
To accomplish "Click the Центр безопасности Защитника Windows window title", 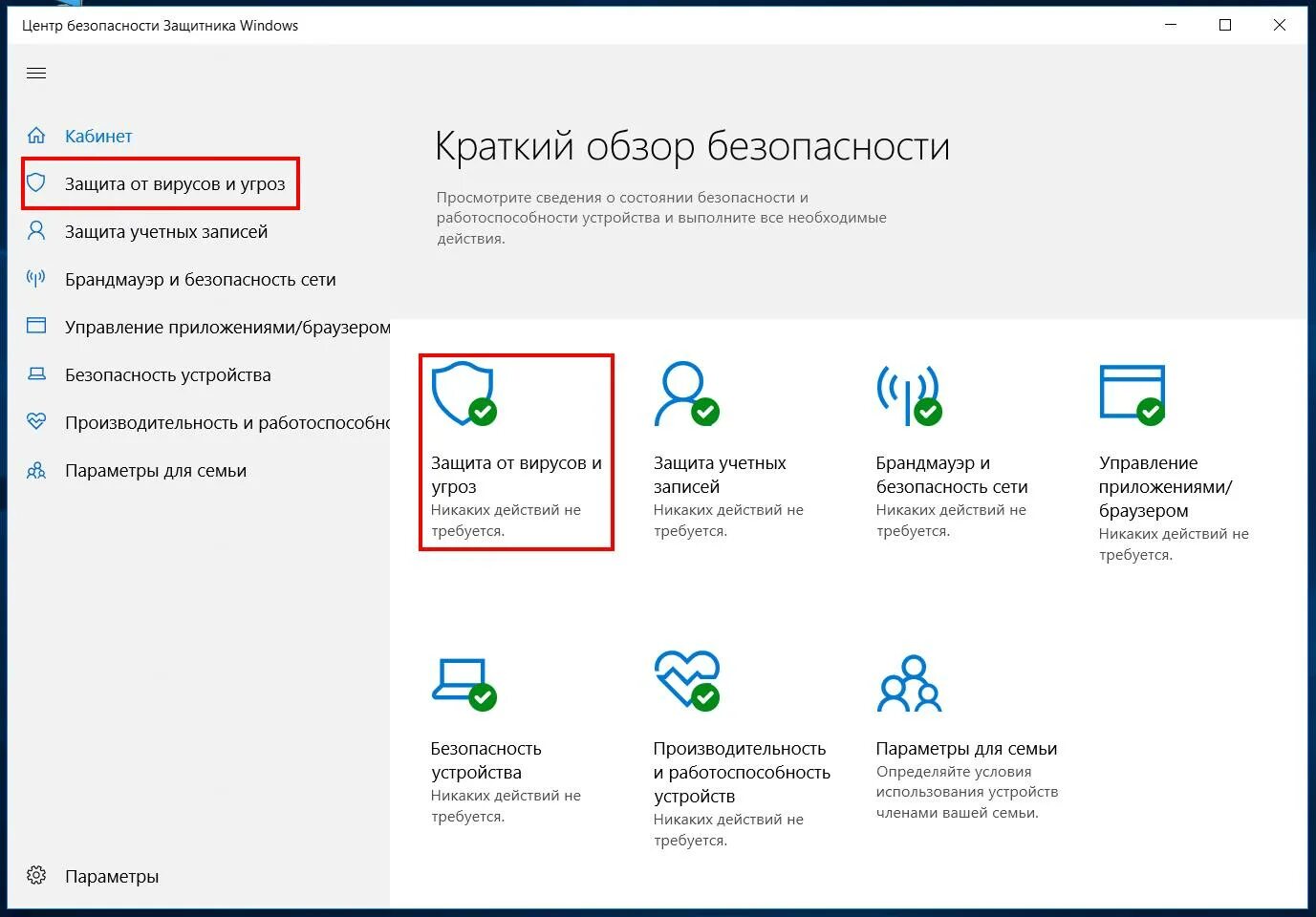I will (x=160, y=26).
